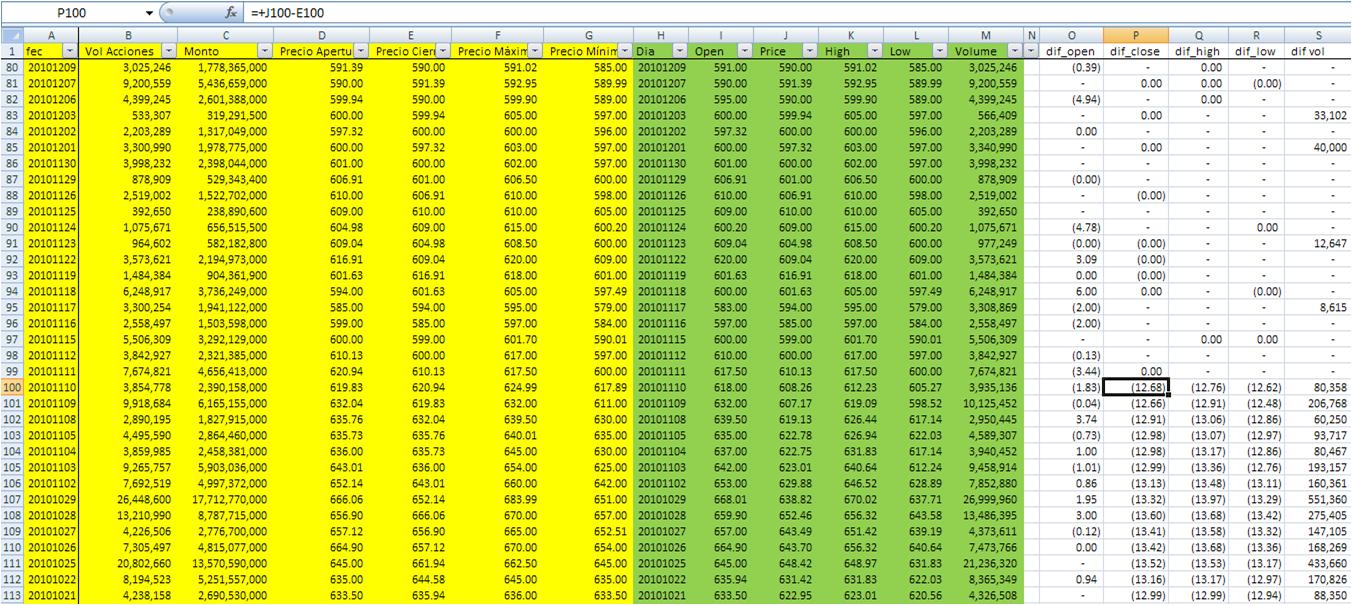Open the filter dropdown on 'fec' header
Image resolution: width=1352 pixels, height=605 pixels.
69,50
